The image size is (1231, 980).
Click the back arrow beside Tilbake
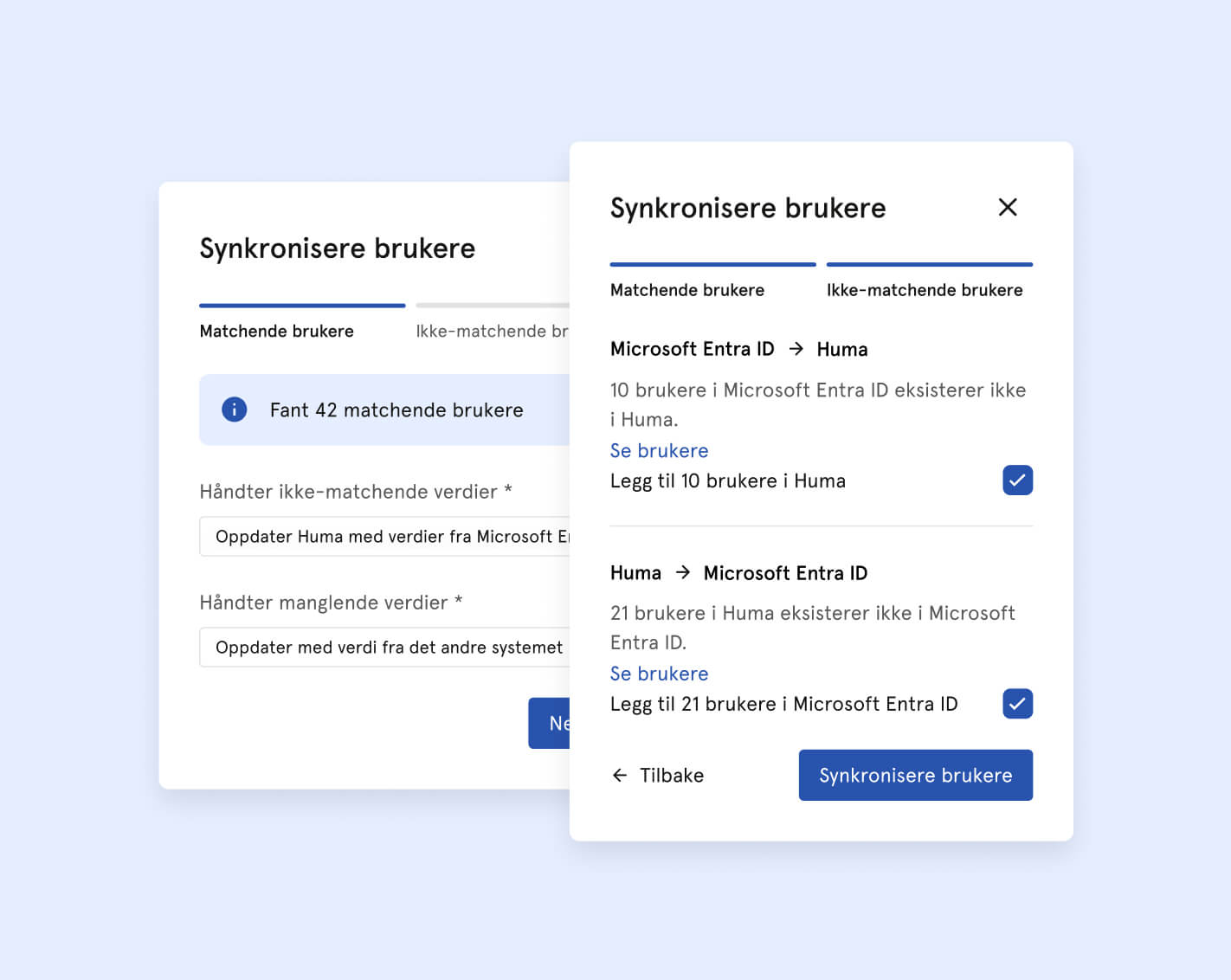click(620, 776)
